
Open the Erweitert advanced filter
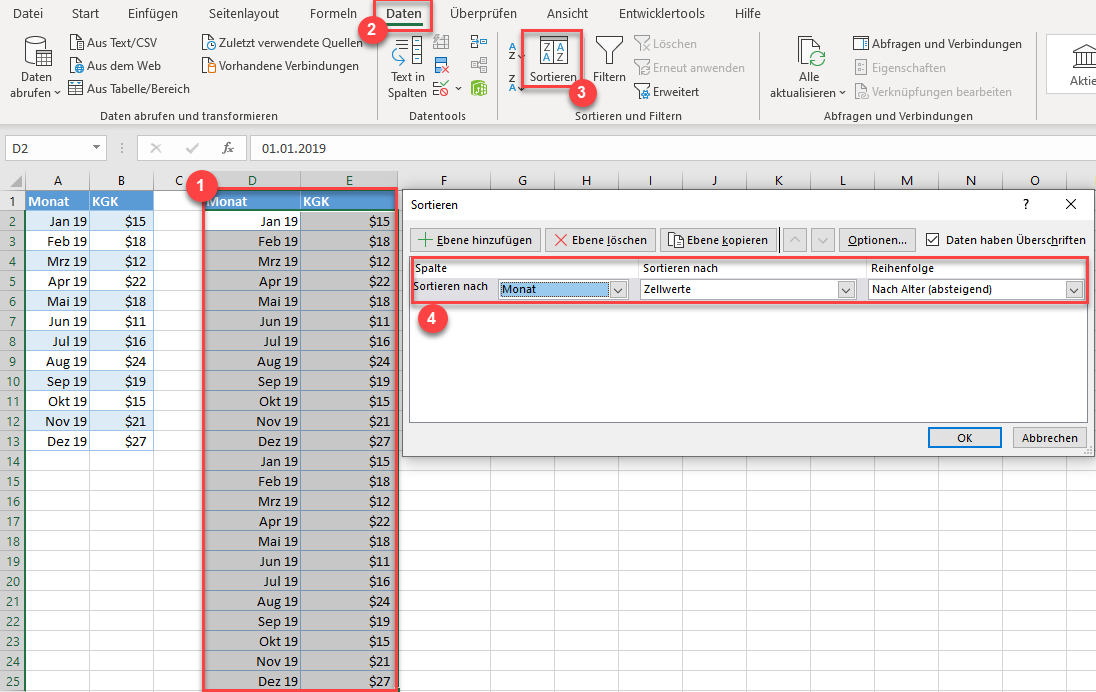(667, 92)
